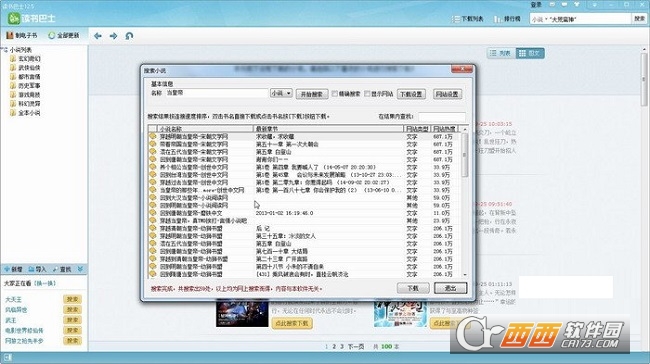This screenshot has width=650, height=364.
Task: Click 新增 add icon in left panel
Action: point(7,269)
